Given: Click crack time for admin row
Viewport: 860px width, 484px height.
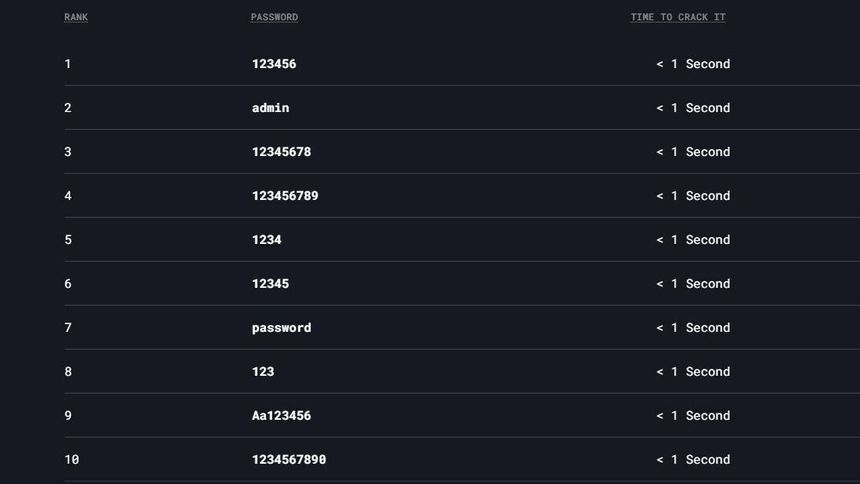Looking at the screenshot, I should point(693,108).
